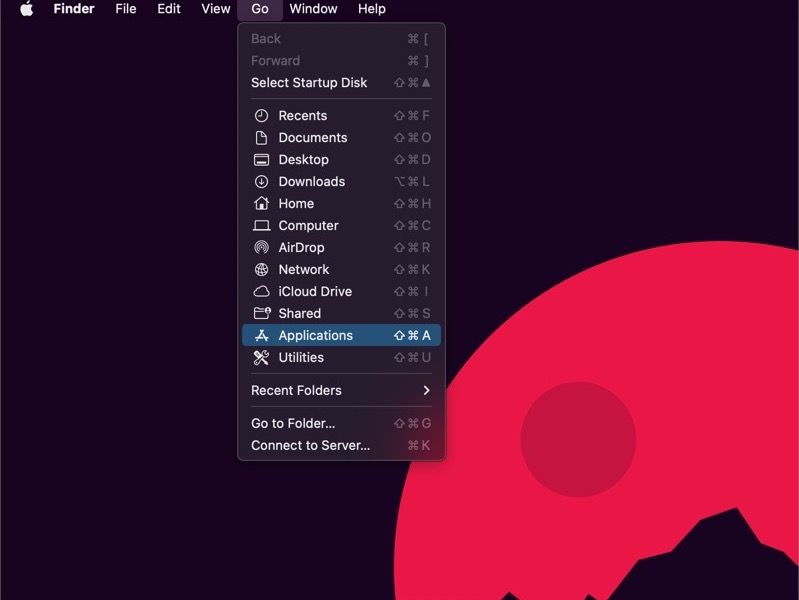799x600 pixels.
Task: Click the Downloads arrow icon
Action: point(261,181)
